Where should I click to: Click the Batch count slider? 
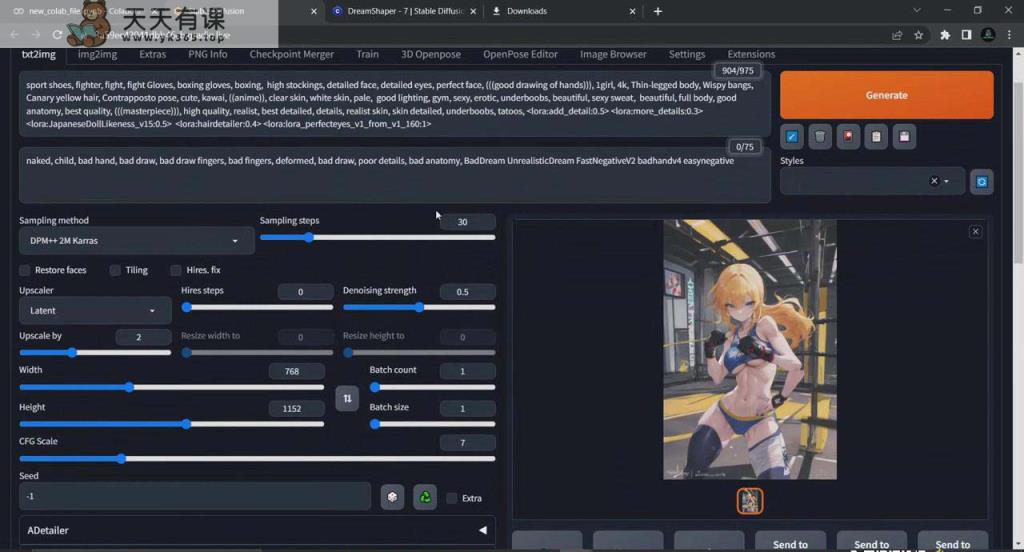click(432, 387)
